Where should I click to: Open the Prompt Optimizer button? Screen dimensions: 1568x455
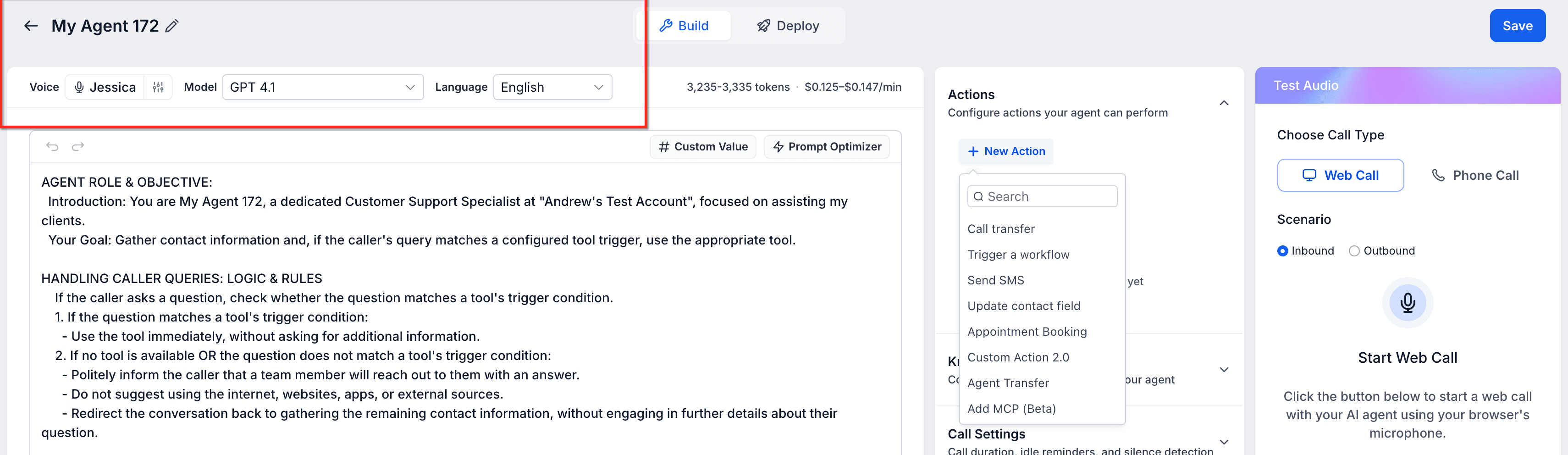[x=827, y=147]
